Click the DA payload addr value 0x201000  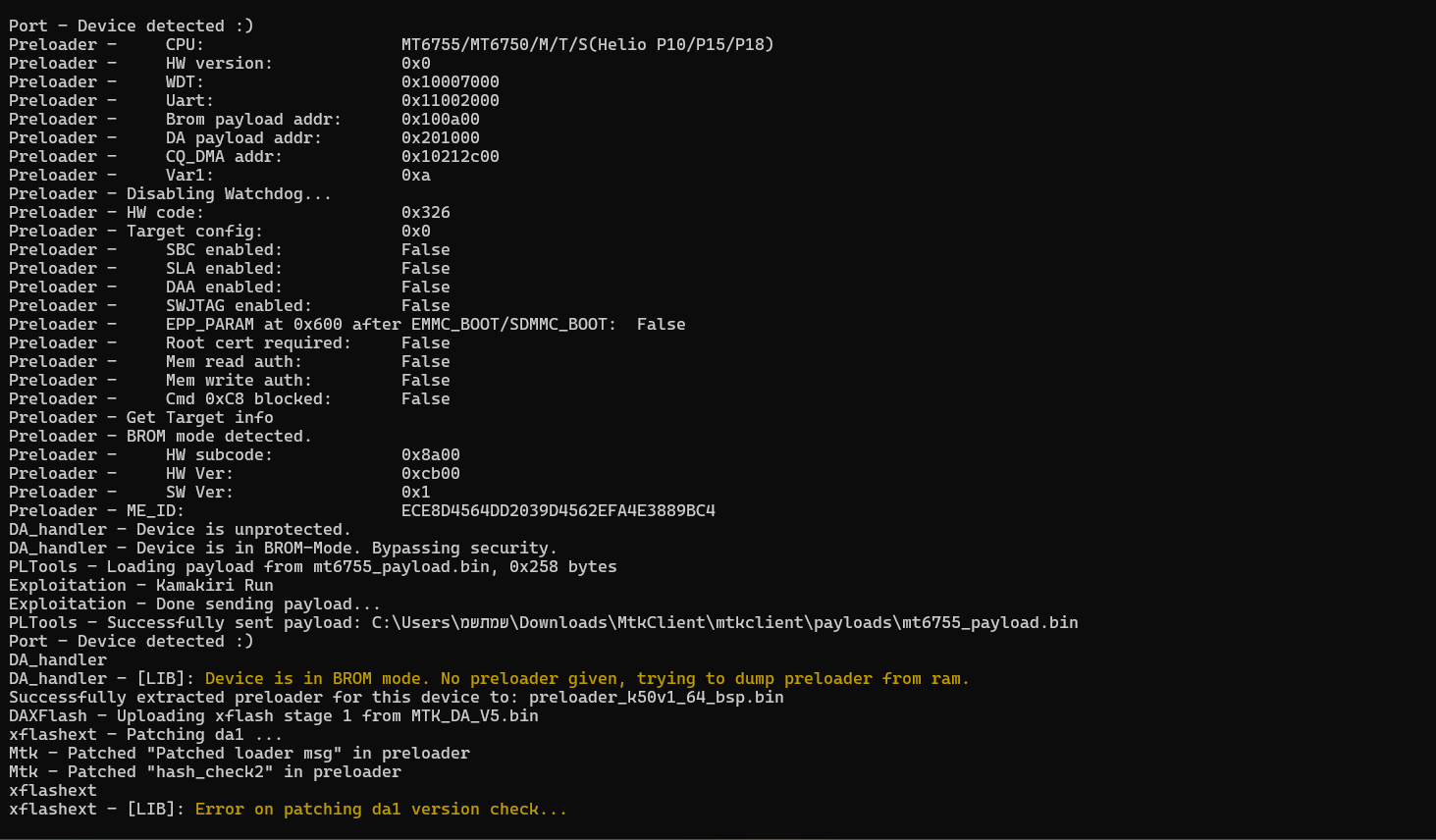click(x=440, y=137)
